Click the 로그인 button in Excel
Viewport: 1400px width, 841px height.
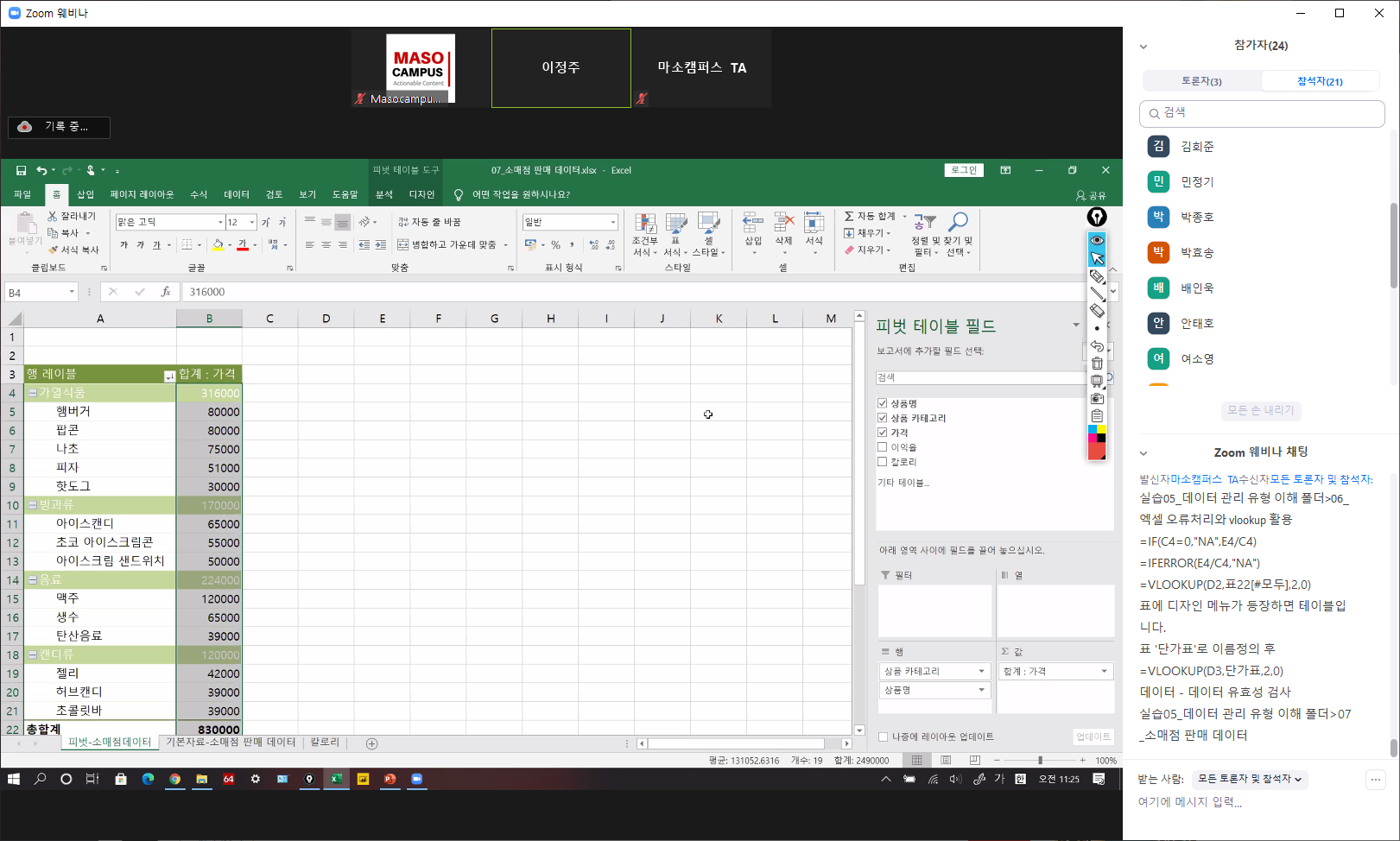(963, 170)
